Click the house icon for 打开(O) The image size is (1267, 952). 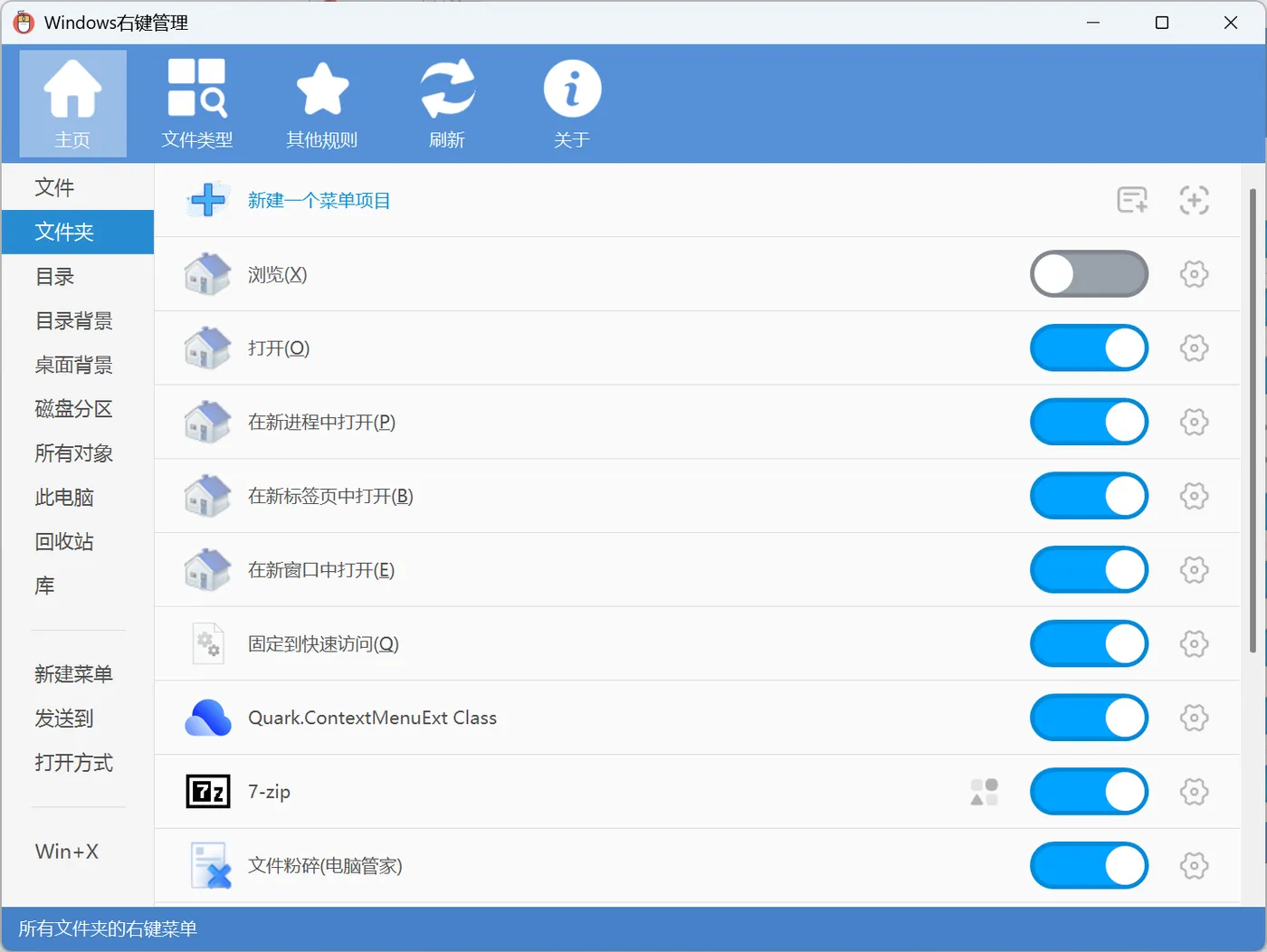(208, 348)
